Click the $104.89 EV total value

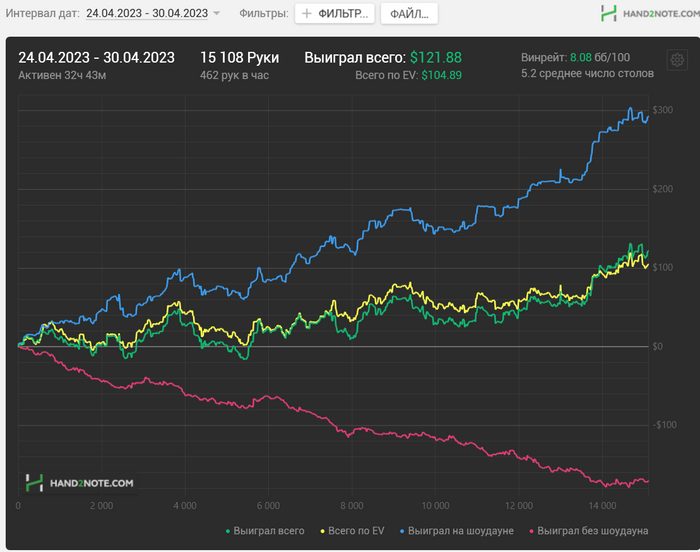442,75
